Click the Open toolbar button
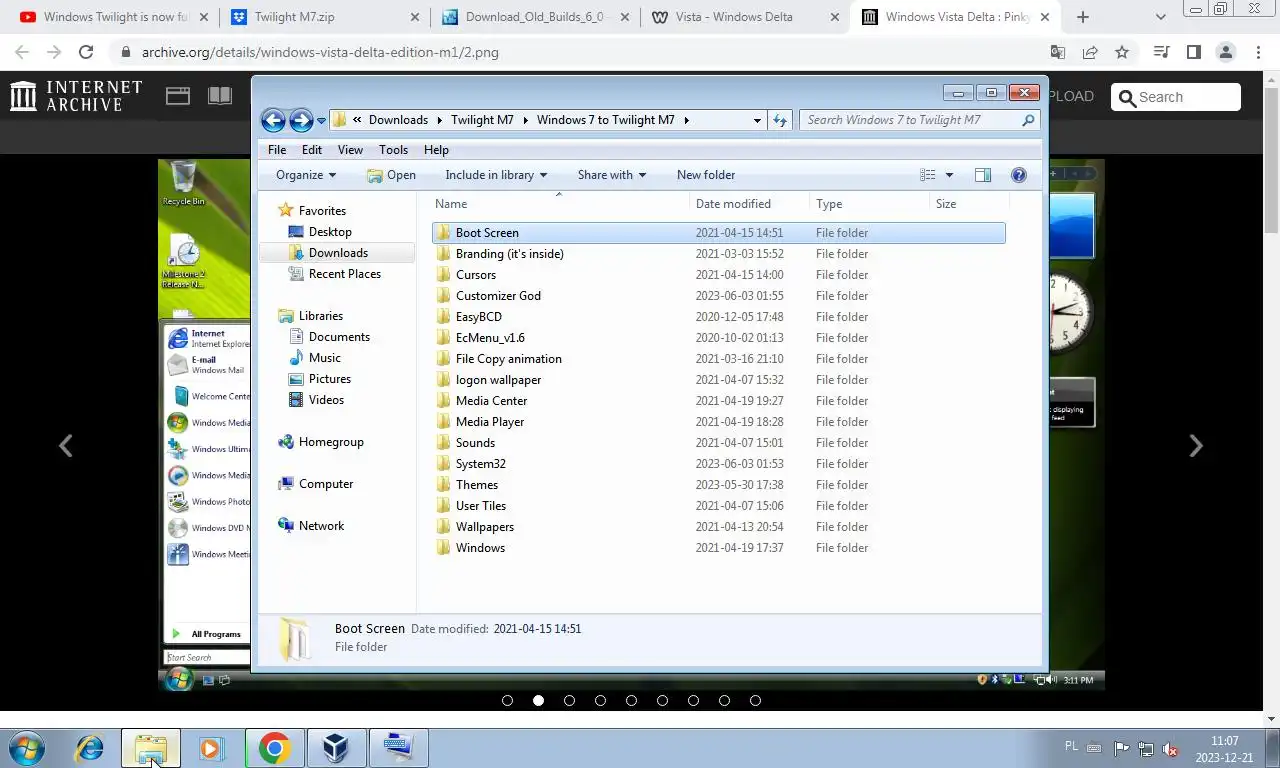 (x=391, y=175)
